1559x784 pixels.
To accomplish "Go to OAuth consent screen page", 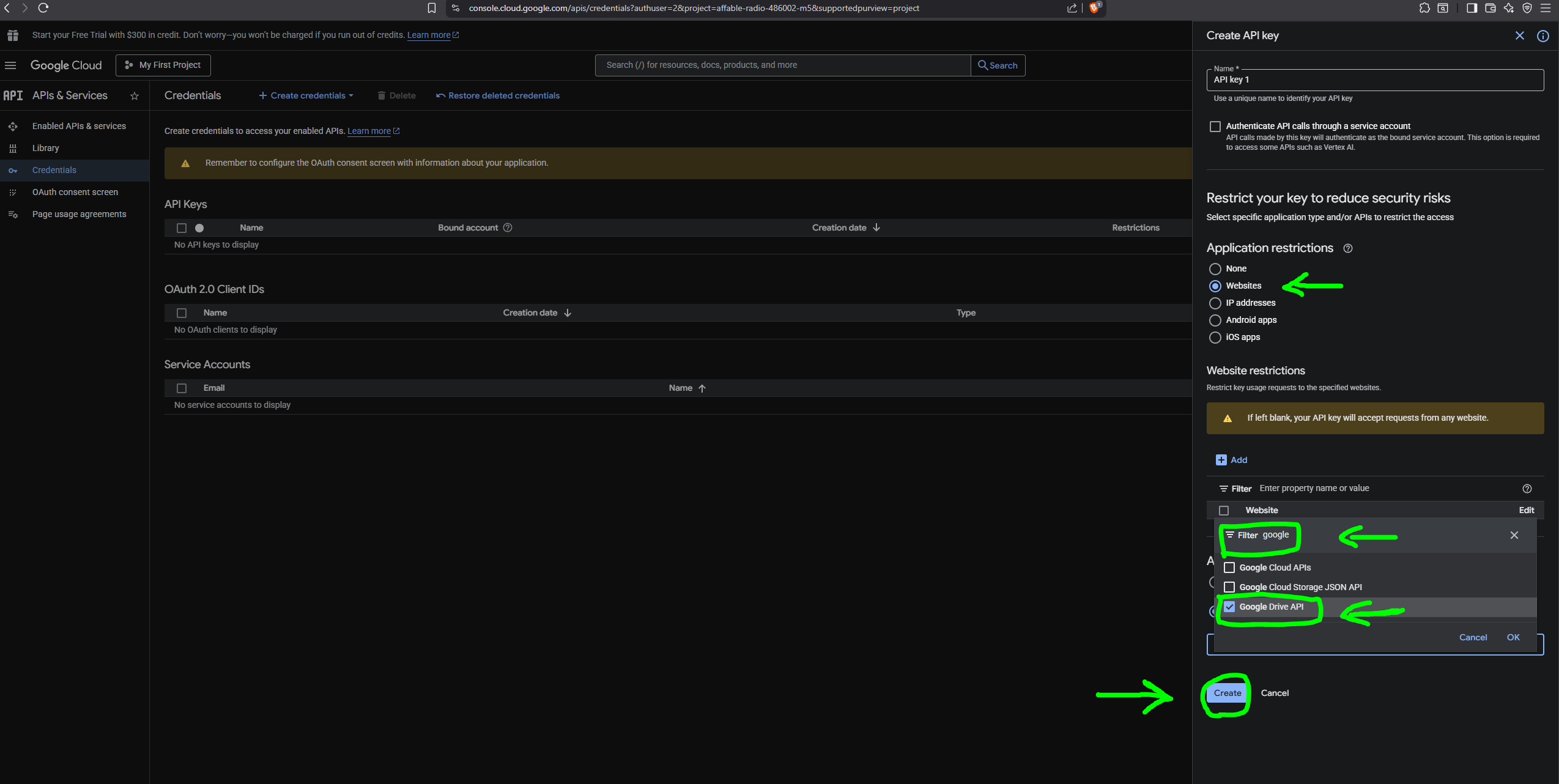I will coord(75,192).
